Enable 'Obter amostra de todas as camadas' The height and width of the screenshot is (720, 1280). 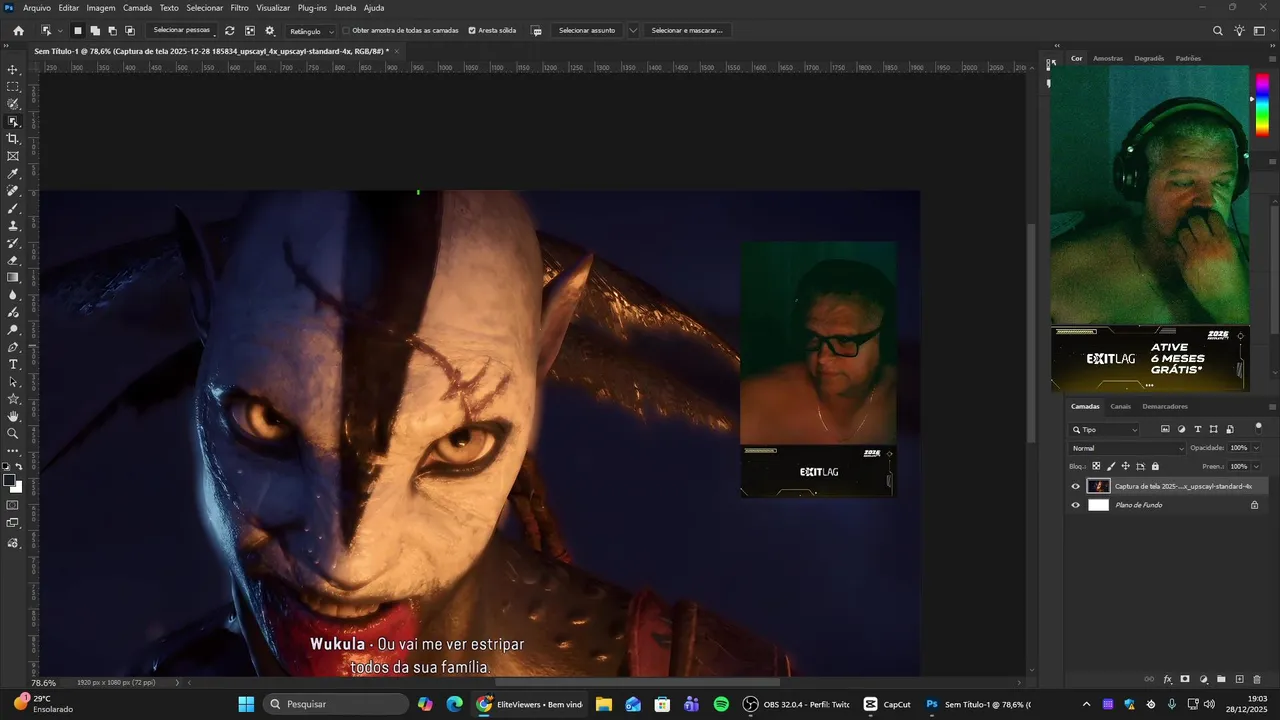click(x=346, y=31)
